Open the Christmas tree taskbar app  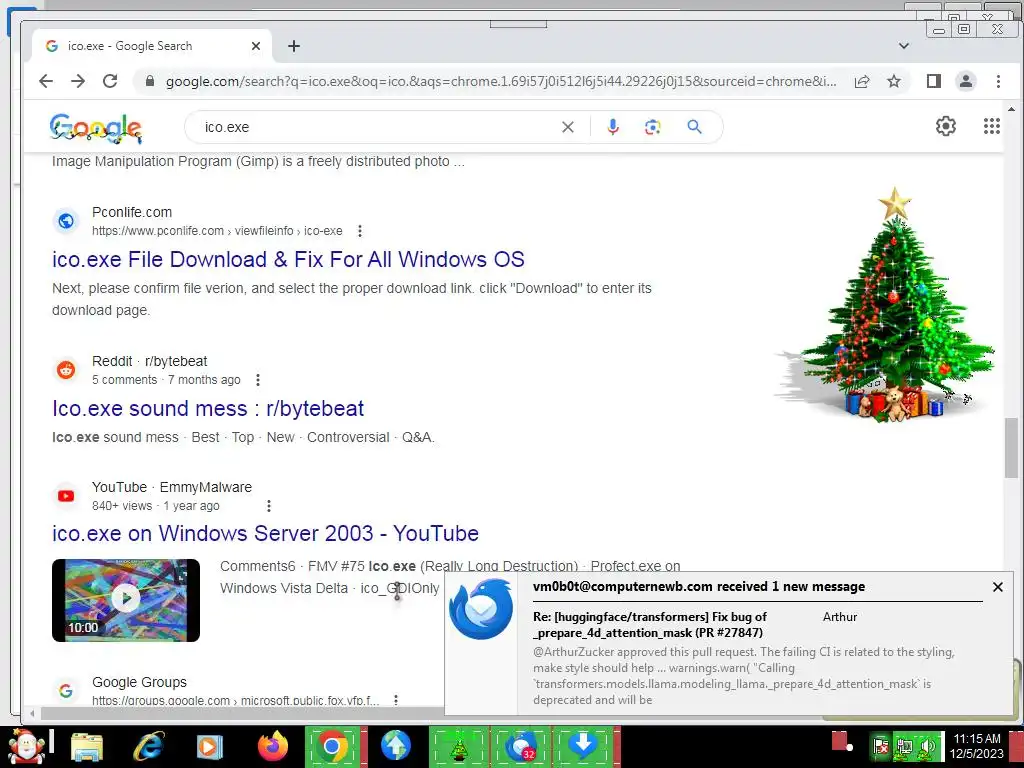coord(459,746)
